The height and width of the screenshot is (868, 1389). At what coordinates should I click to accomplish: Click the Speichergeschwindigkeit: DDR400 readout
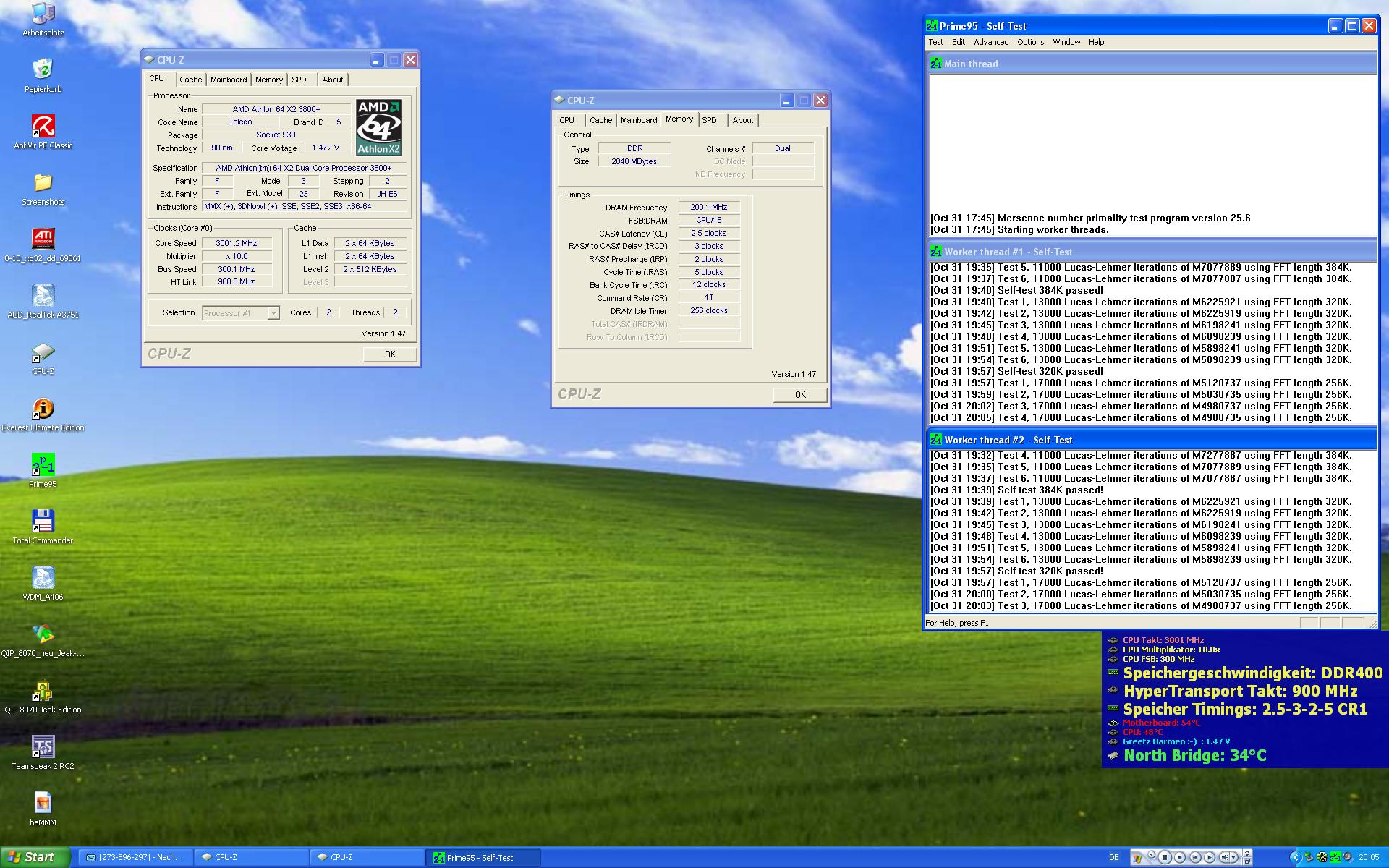pyautogui.click(x=1253, y=673)
